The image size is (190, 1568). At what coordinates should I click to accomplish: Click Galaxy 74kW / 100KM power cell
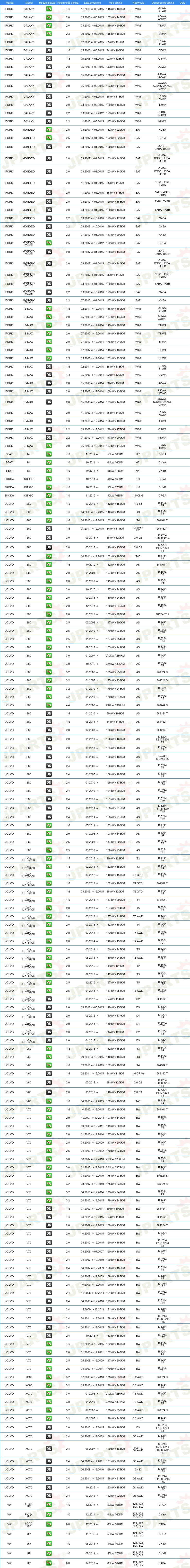pyautogui.click(x=115, y=51)
